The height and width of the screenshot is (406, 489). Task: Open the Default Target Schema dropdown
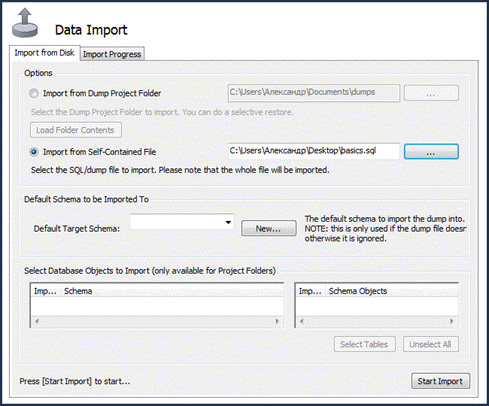[182, 222]
